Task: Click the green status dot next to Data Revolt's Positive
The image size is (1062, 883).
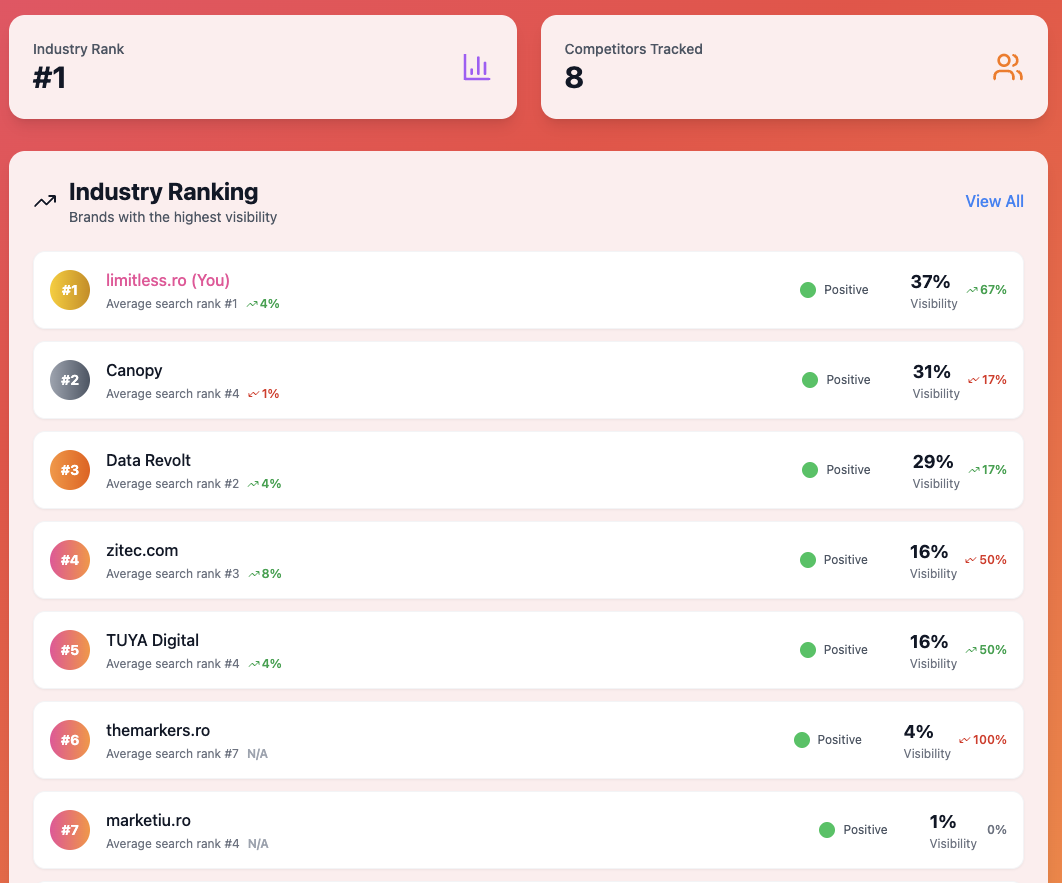Action: point(810,469)
